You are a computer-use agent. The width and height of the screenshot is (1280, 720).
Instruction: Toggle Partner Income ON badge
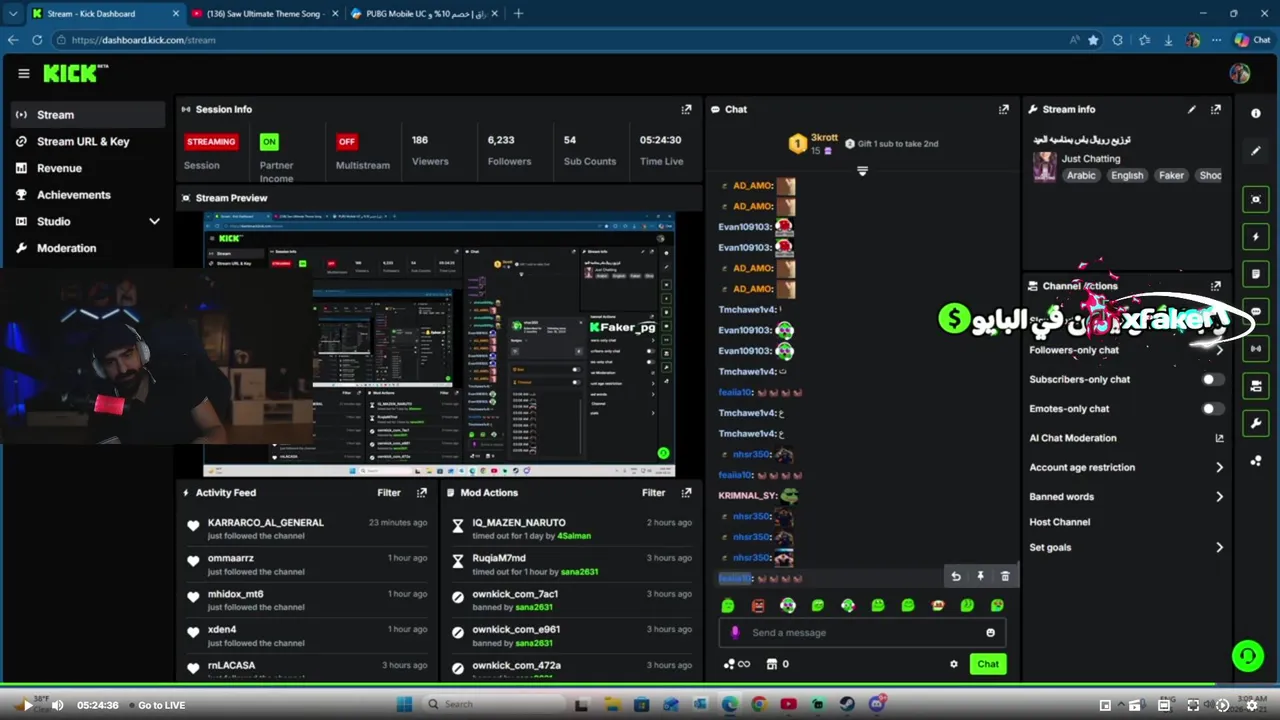[x=269, y=142]
